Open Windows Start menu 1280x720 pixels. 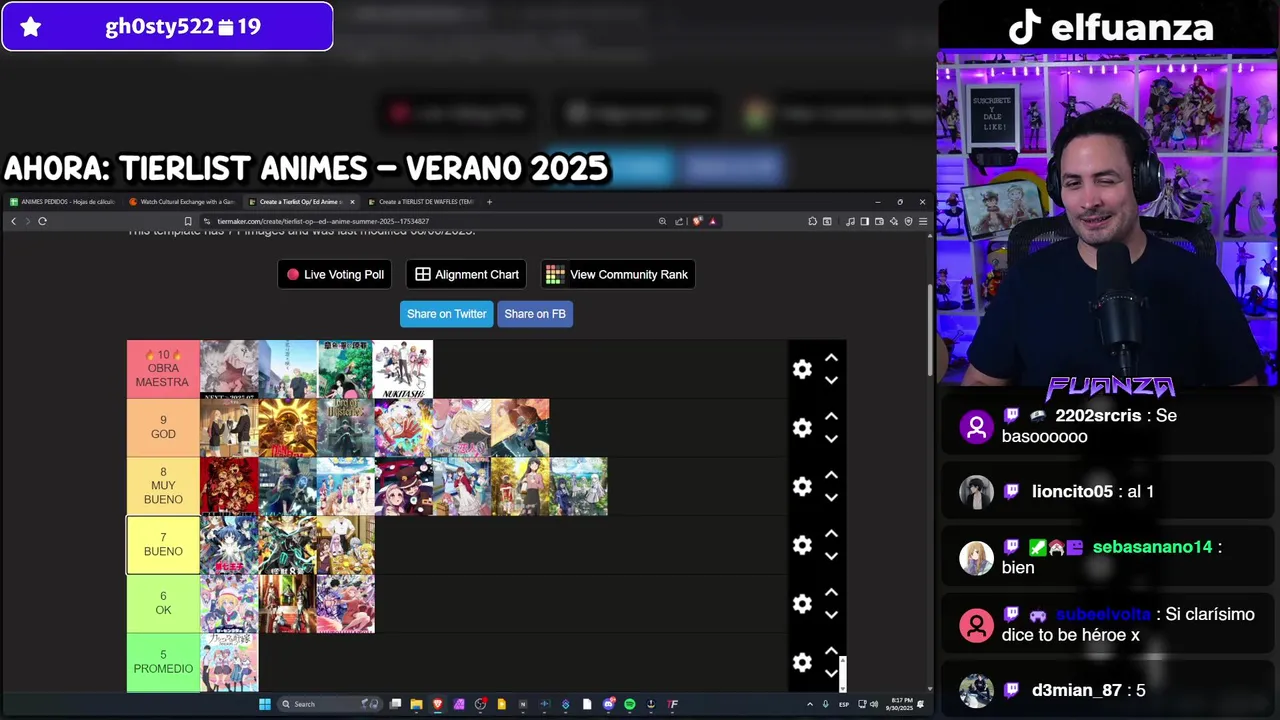(x=265, y=704)
